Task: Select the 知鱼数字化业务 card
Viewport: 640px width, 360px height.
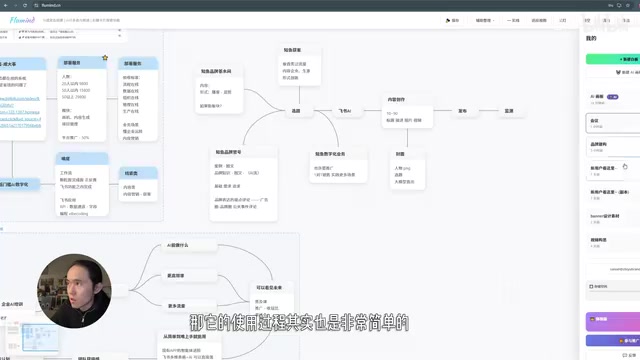Action: point(338,165)
